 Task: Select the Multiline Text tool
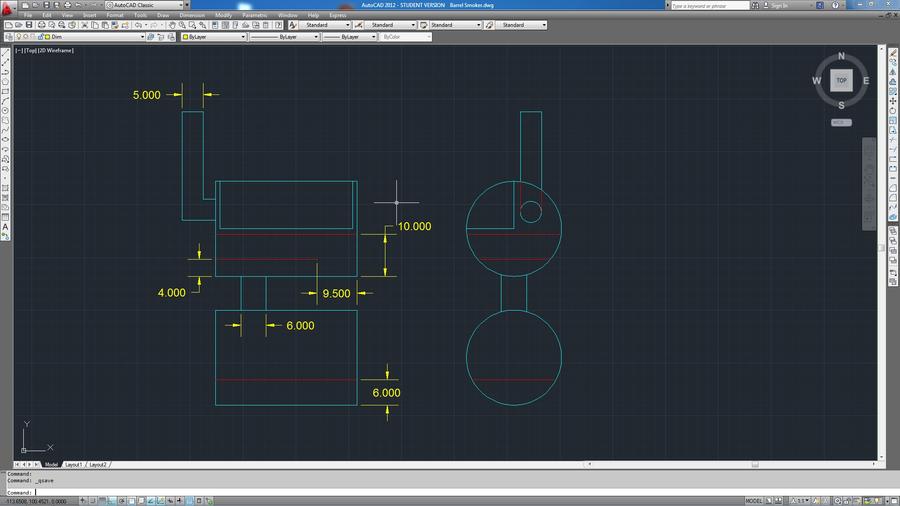[6, 227]
